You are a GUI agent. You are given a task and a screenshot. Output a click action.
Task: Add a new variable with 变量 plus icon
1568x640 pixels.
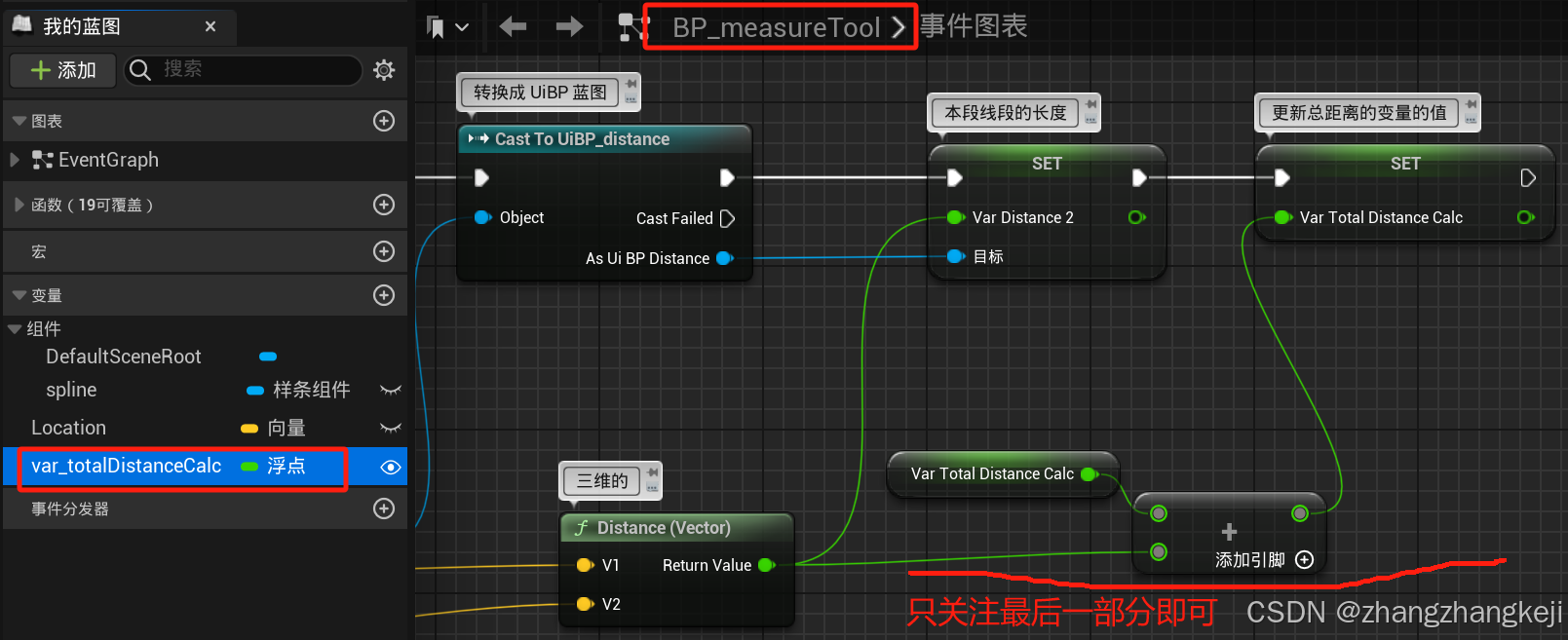pos(384,295)
